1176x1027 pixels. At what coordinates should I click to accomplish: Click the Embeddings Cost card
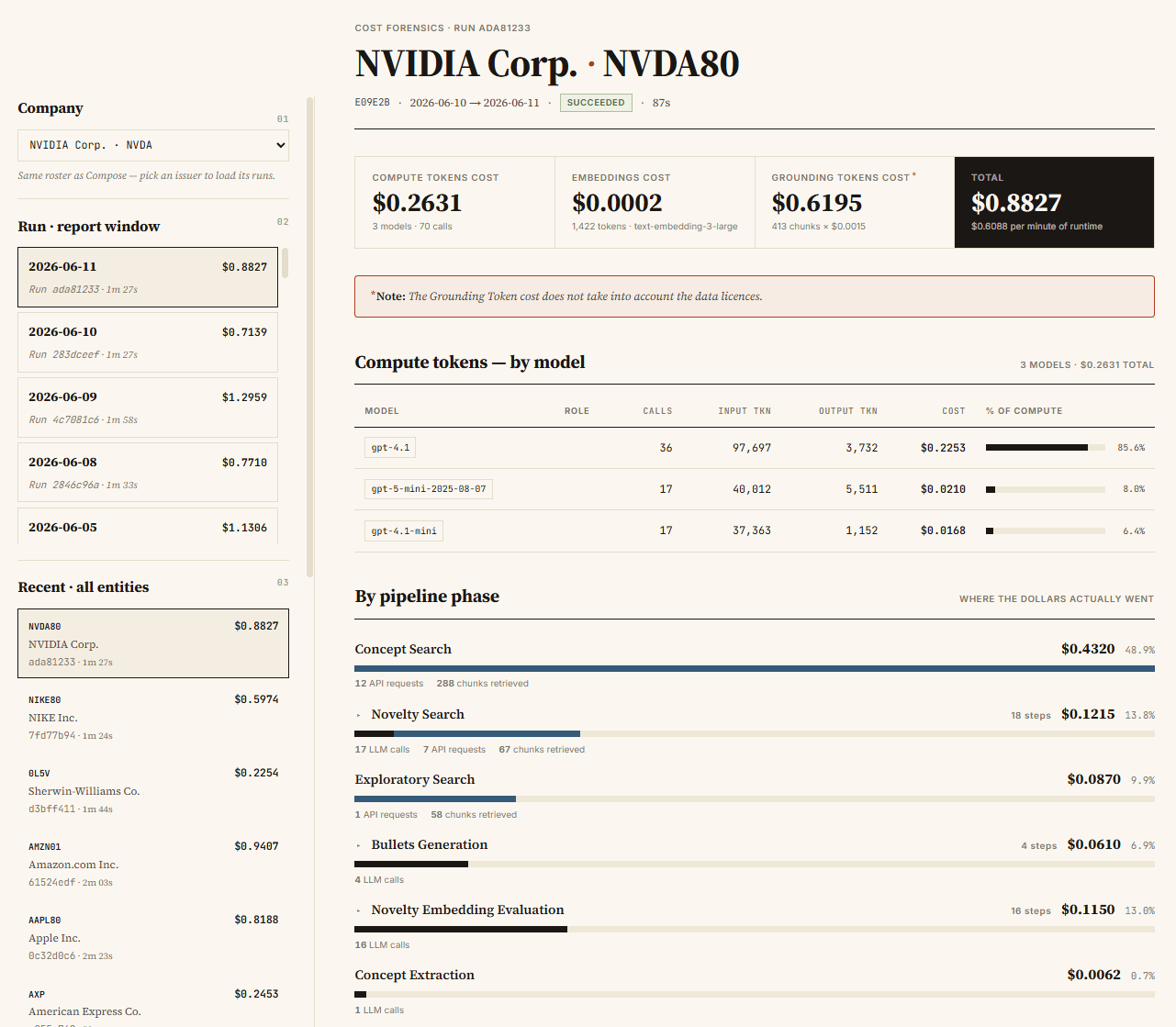tap(655, 203)
